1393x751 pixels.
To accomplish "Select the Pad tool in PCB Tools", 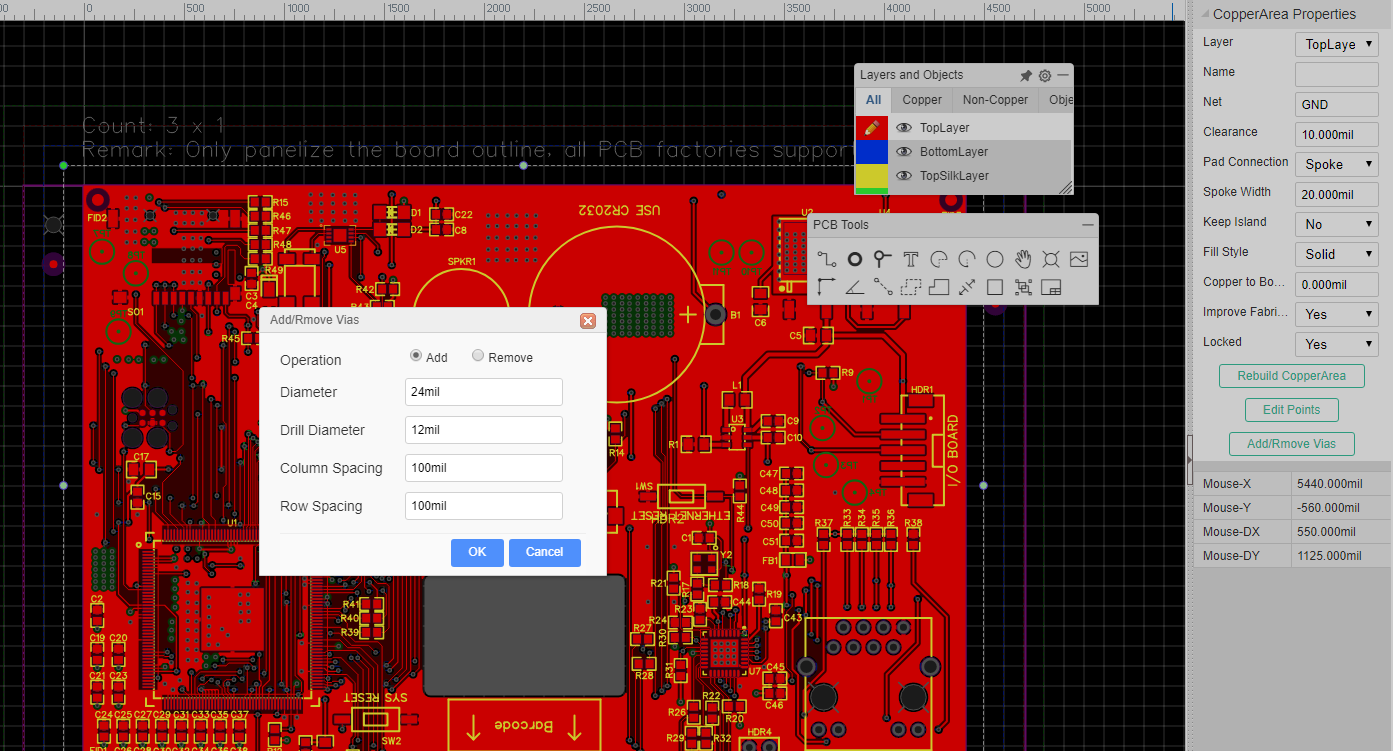I will click(x=855, y=259).
